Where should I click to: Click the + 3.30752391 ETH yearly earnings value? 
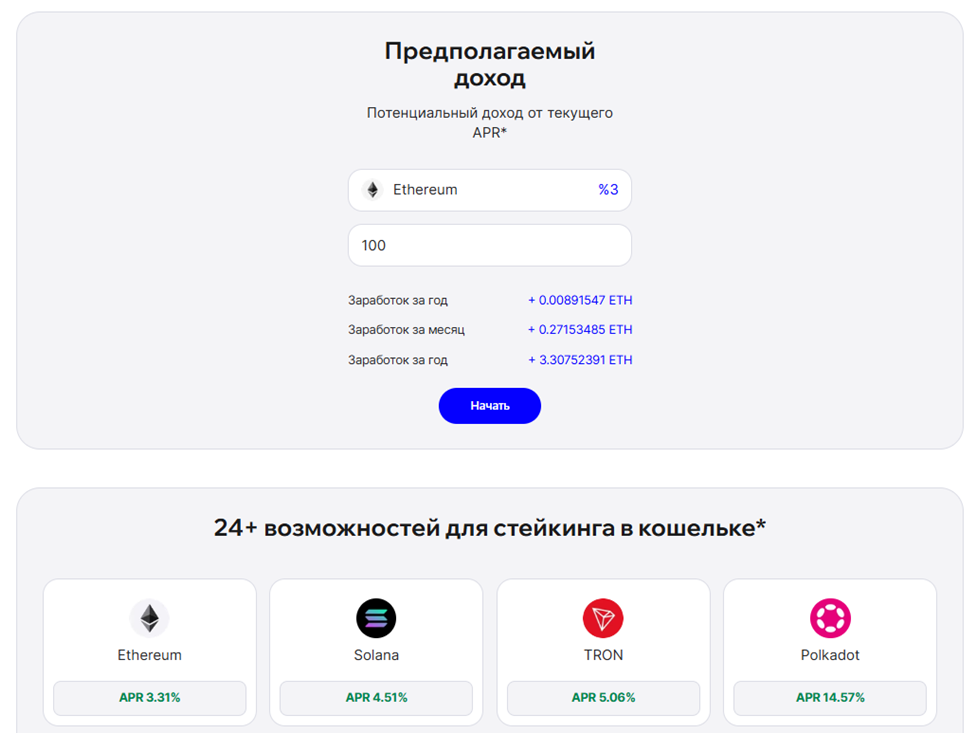[580, 360]
